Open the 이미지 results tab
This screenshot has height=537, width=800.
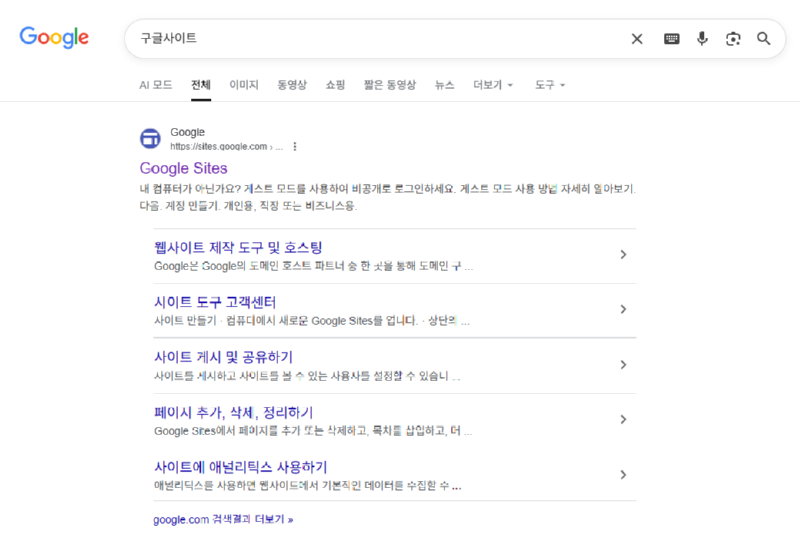coord(244,85)
